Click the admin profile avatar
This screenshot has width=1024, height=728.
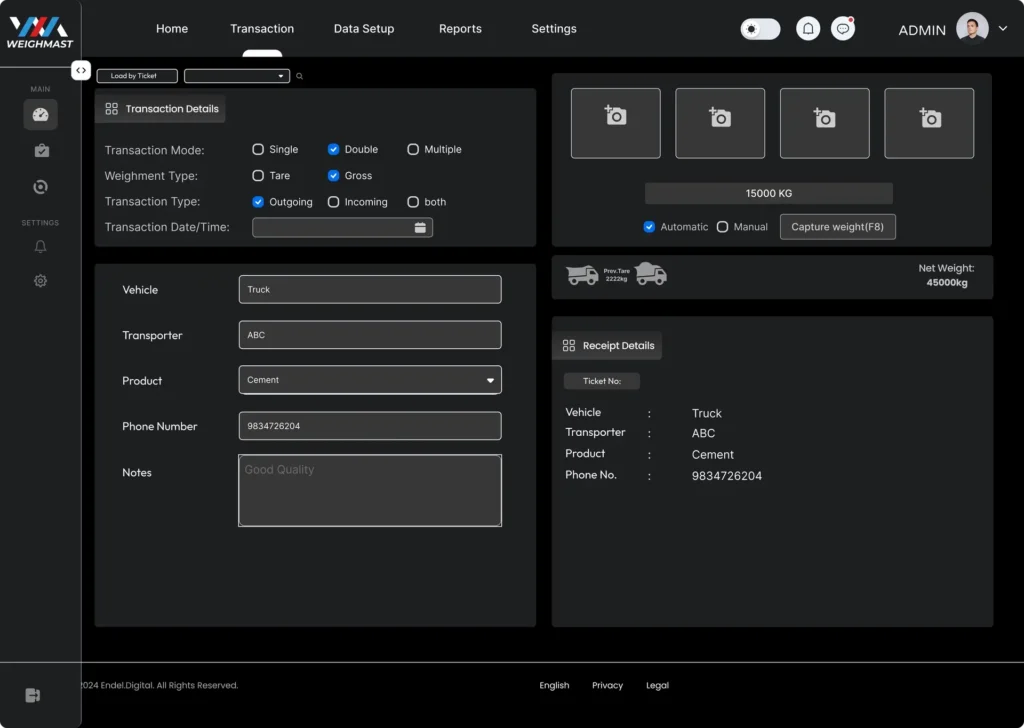coord(972,28)
